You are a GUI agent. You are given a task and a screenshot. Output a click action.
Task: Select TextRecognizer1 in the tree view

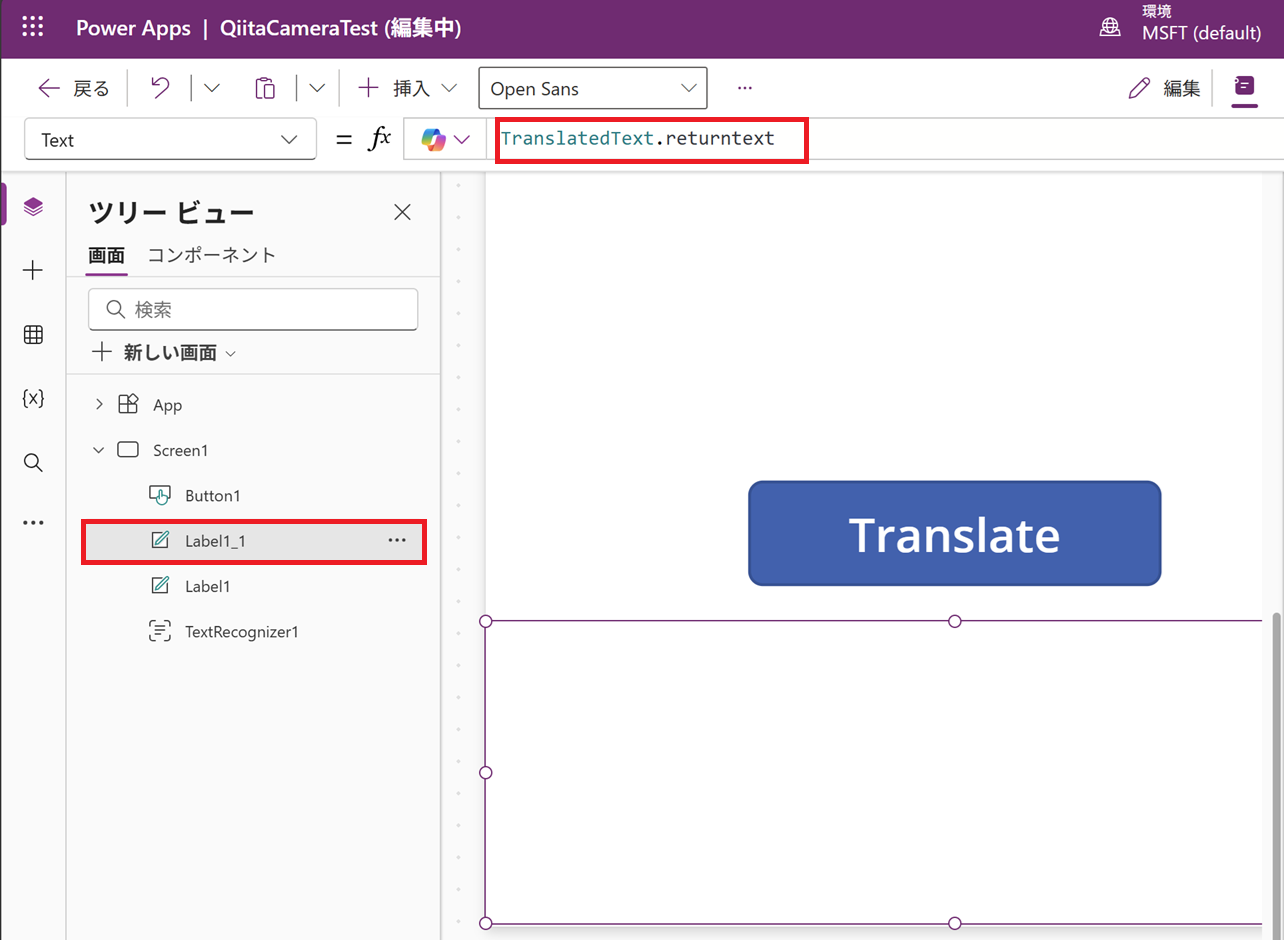[242, 632]
